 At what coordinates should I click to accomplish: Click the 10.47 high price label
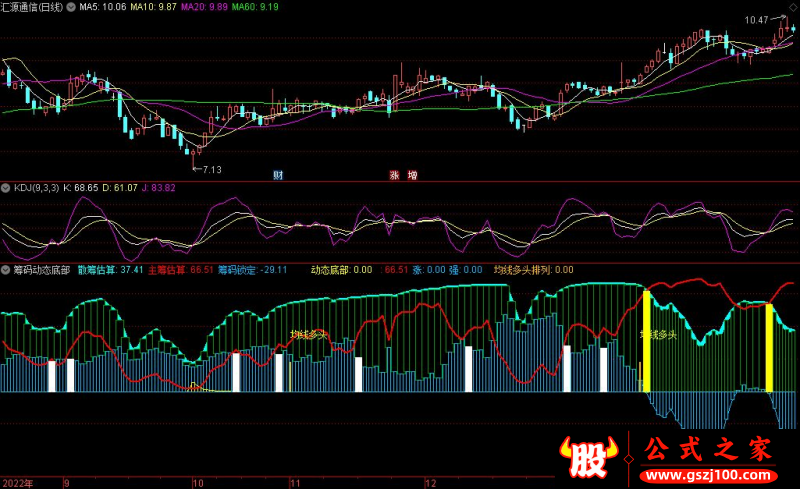tap(756, 20)
